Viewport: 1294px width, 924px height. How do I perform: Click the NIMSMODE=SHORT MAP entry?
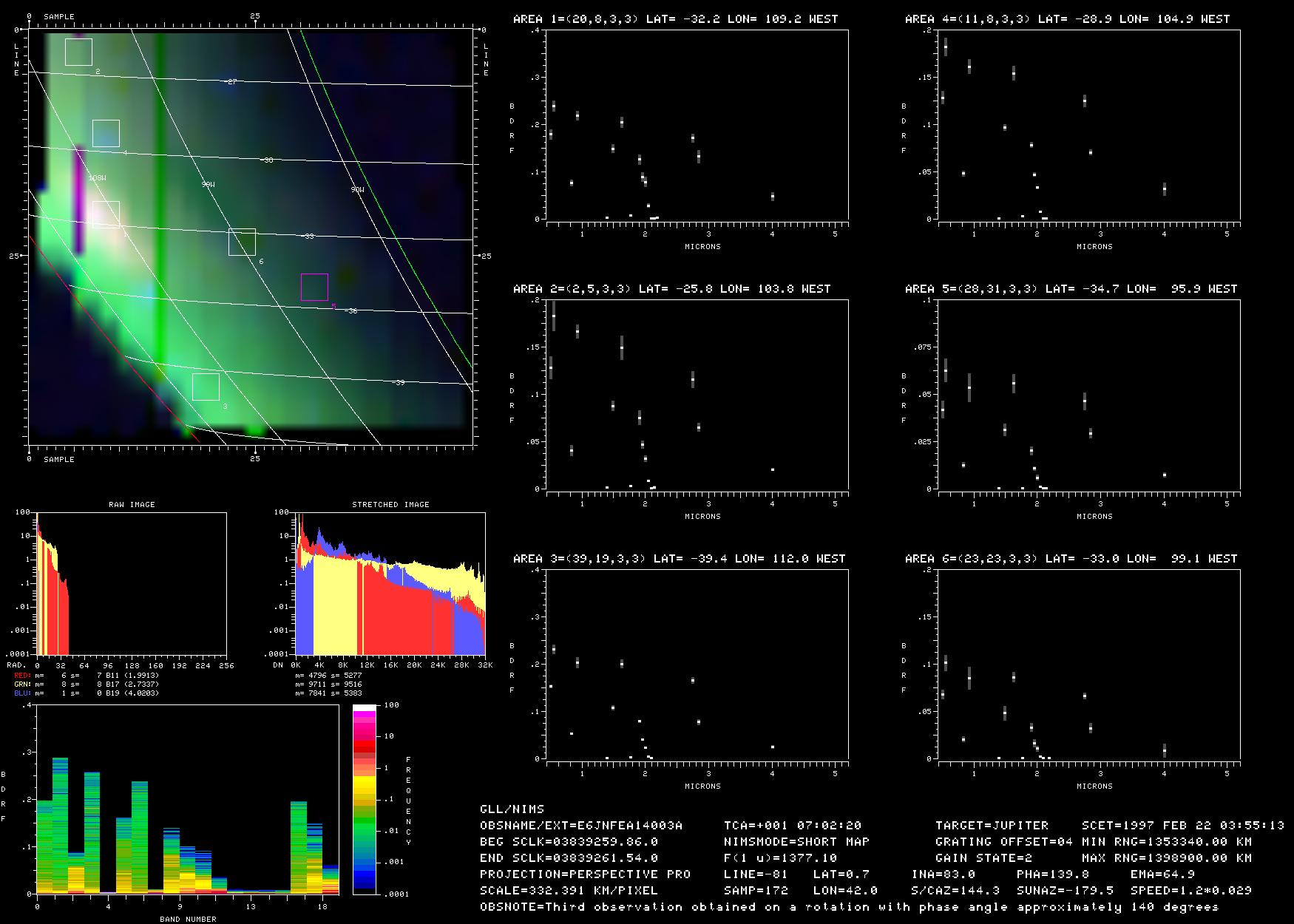point(796,842)
